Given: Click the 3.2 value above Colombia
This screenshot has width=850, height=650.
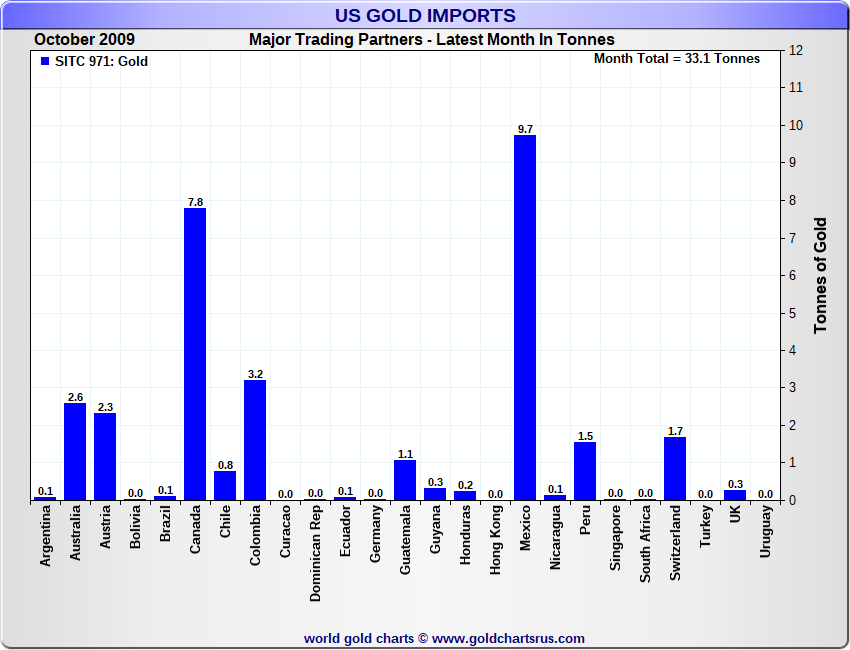Looking at the screenshot, I should coord(255,374).
